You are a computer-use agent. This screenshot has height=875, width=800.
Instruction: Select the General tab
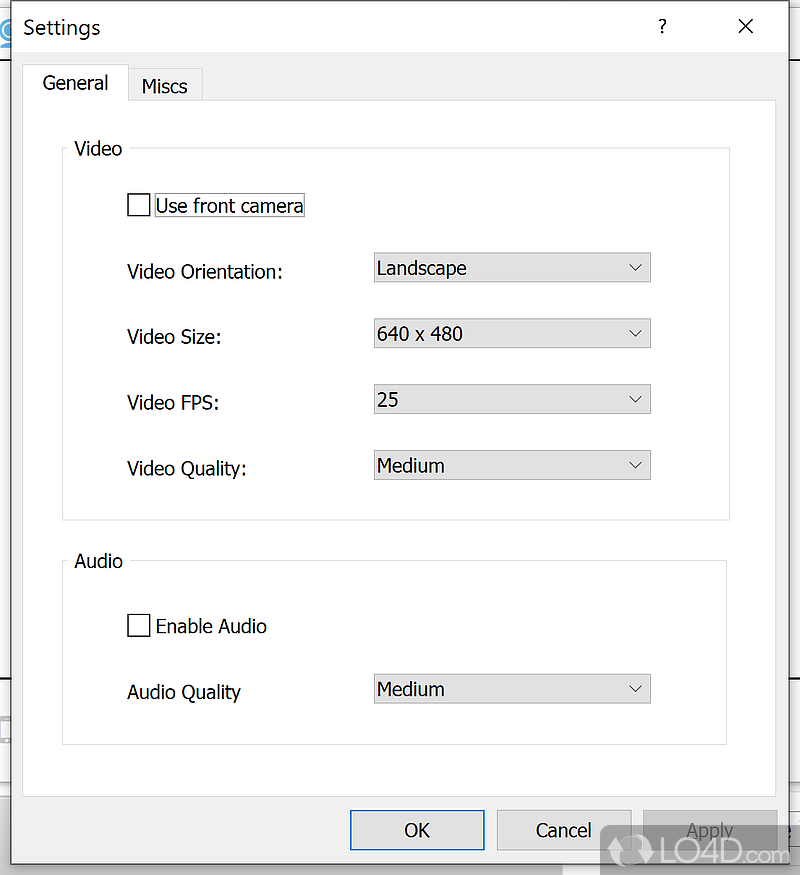click(75, 83)
